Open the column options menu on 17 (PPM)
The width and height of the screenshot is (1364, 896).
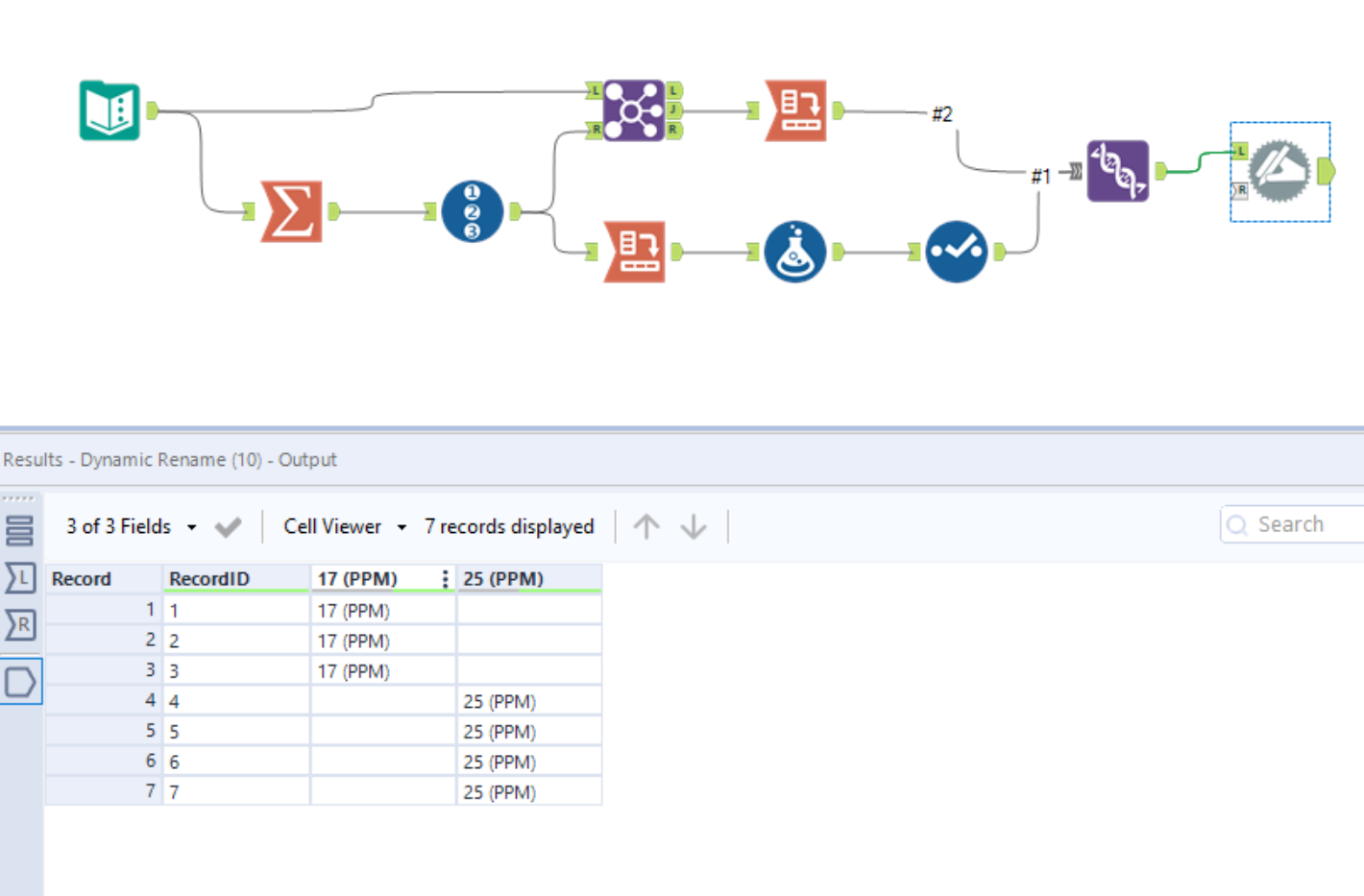click(444, 578)
